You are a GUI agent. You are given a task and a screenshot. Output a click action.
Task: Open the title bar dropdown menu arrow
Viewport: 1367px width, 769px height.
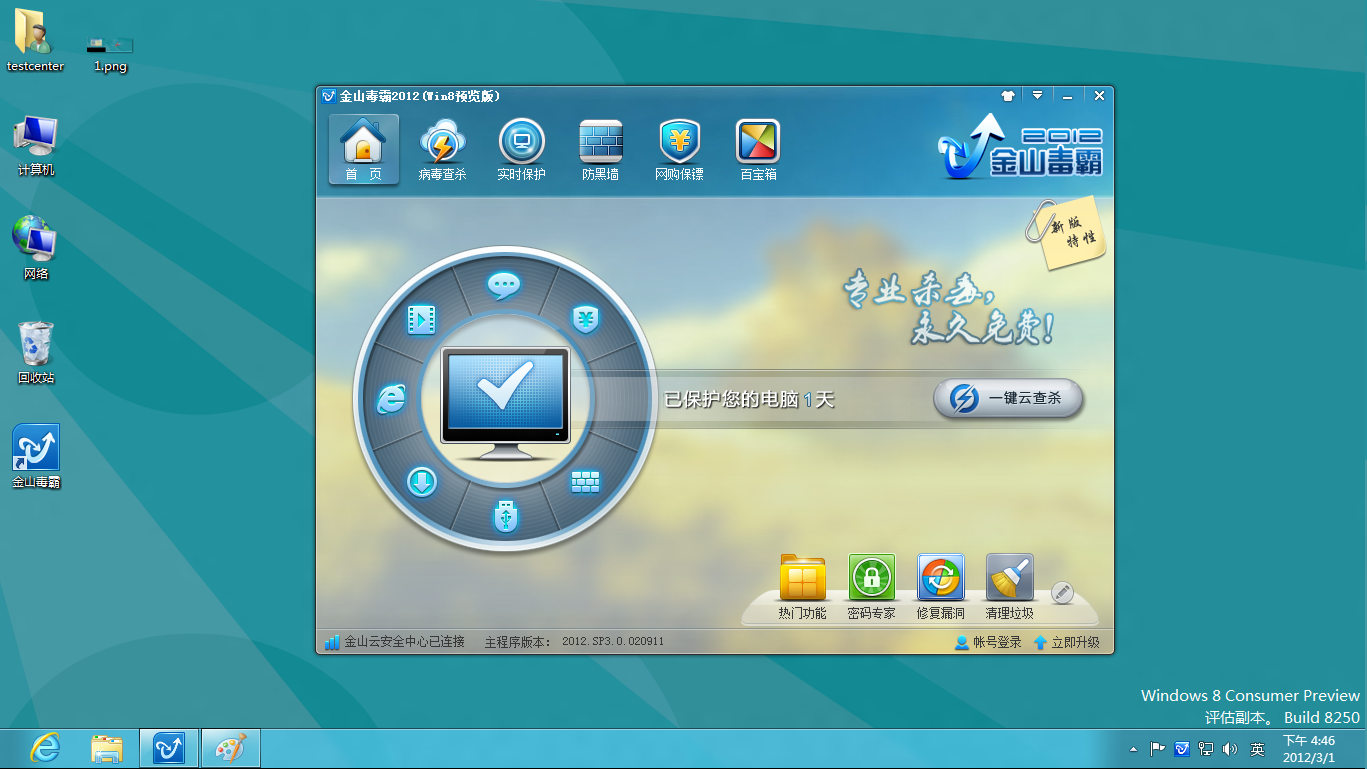(x=1037, y=96)
